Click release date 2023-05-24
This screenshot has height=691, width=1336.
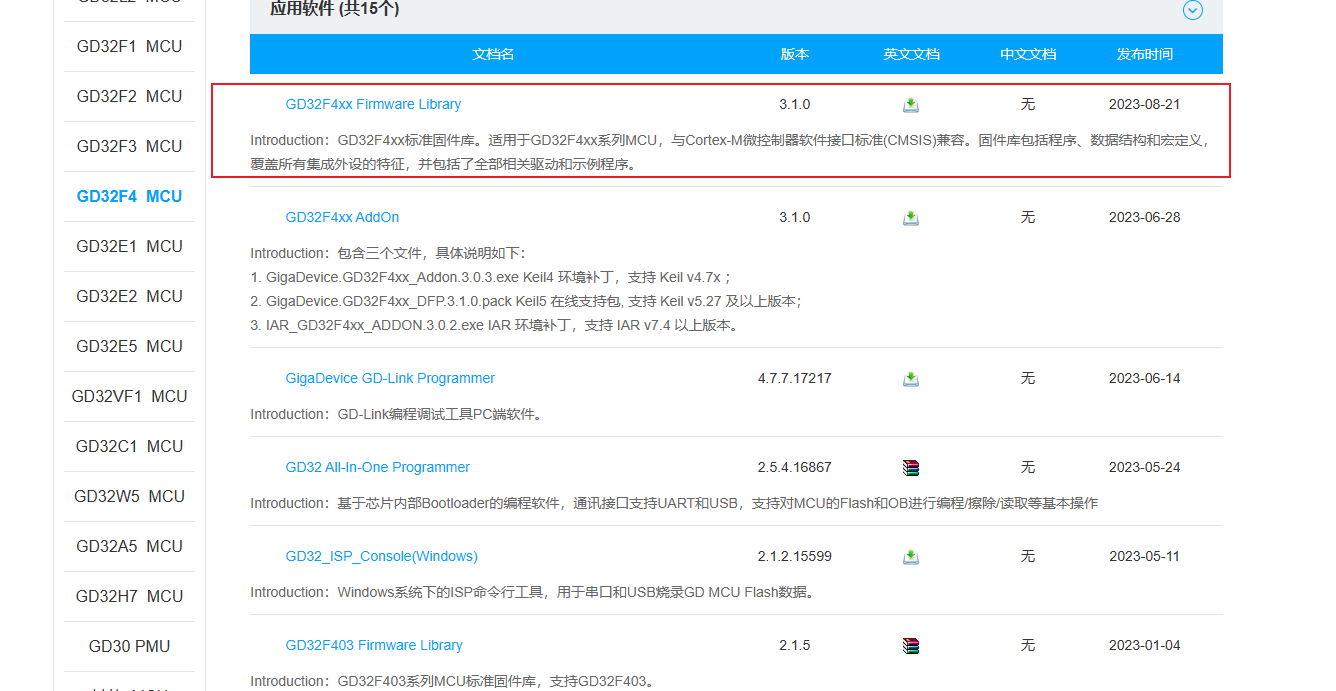[1145, 467]
